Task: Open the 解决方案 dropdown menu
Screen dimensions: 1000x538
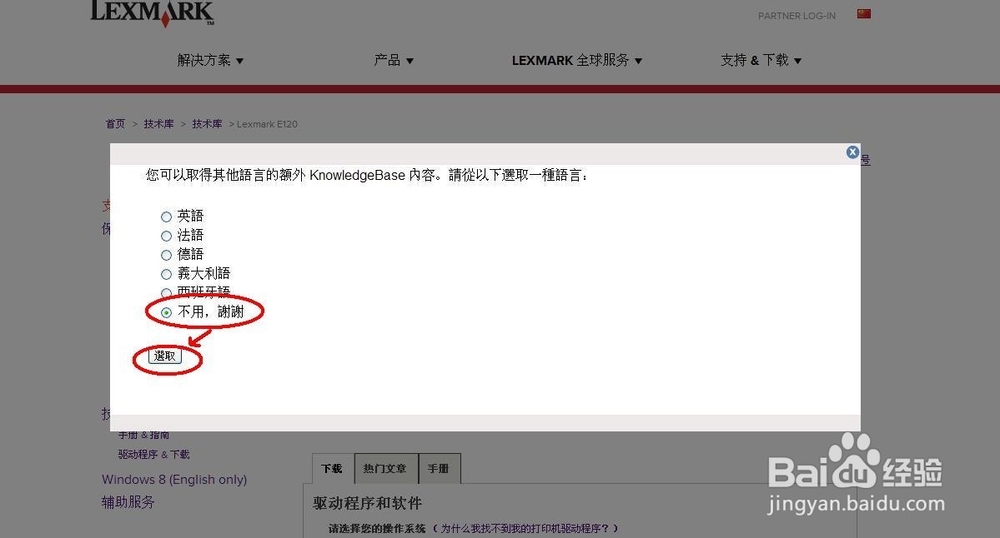Action: (210, 61)
